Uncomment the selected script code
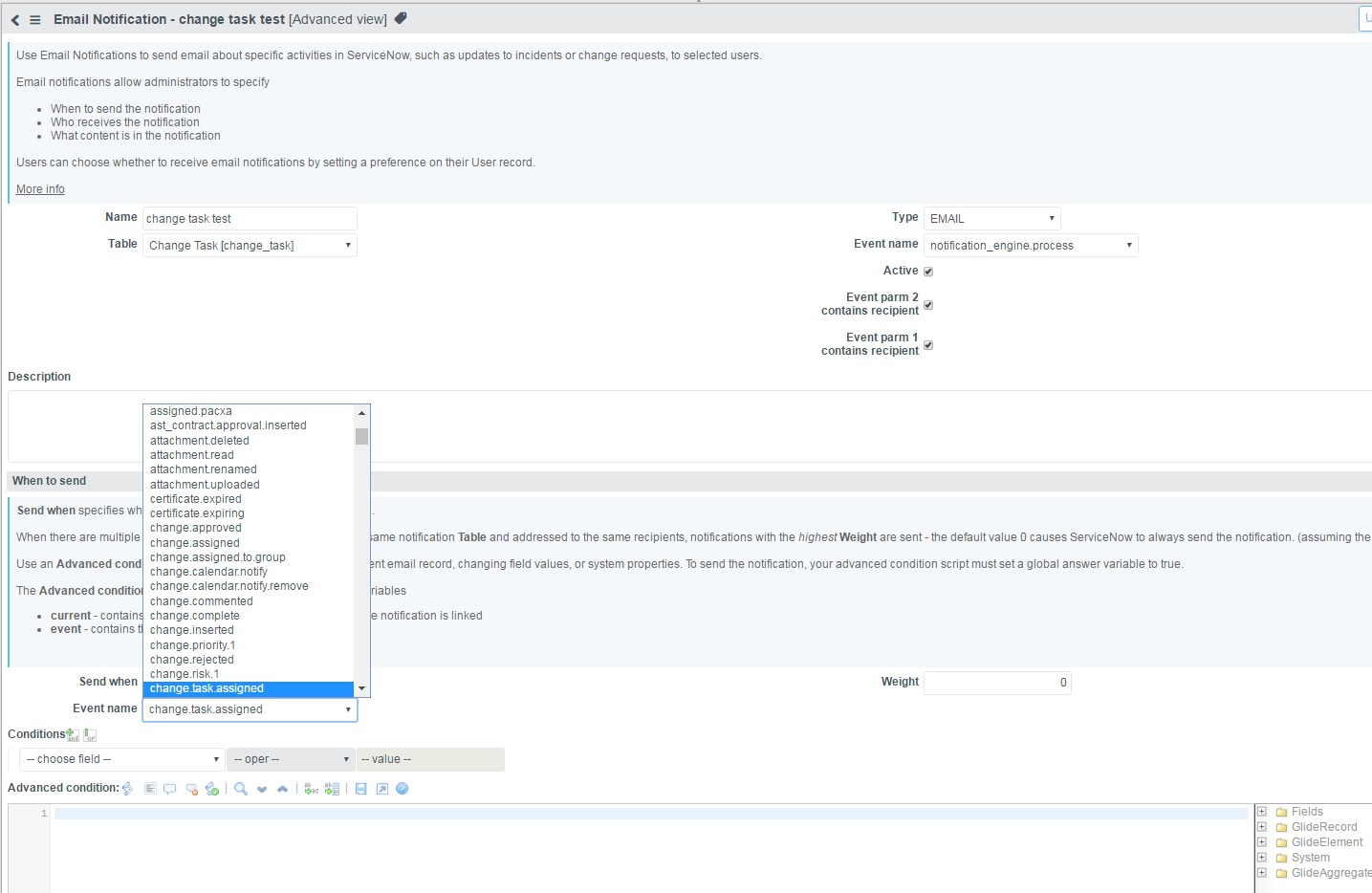 tap(191, 789)
